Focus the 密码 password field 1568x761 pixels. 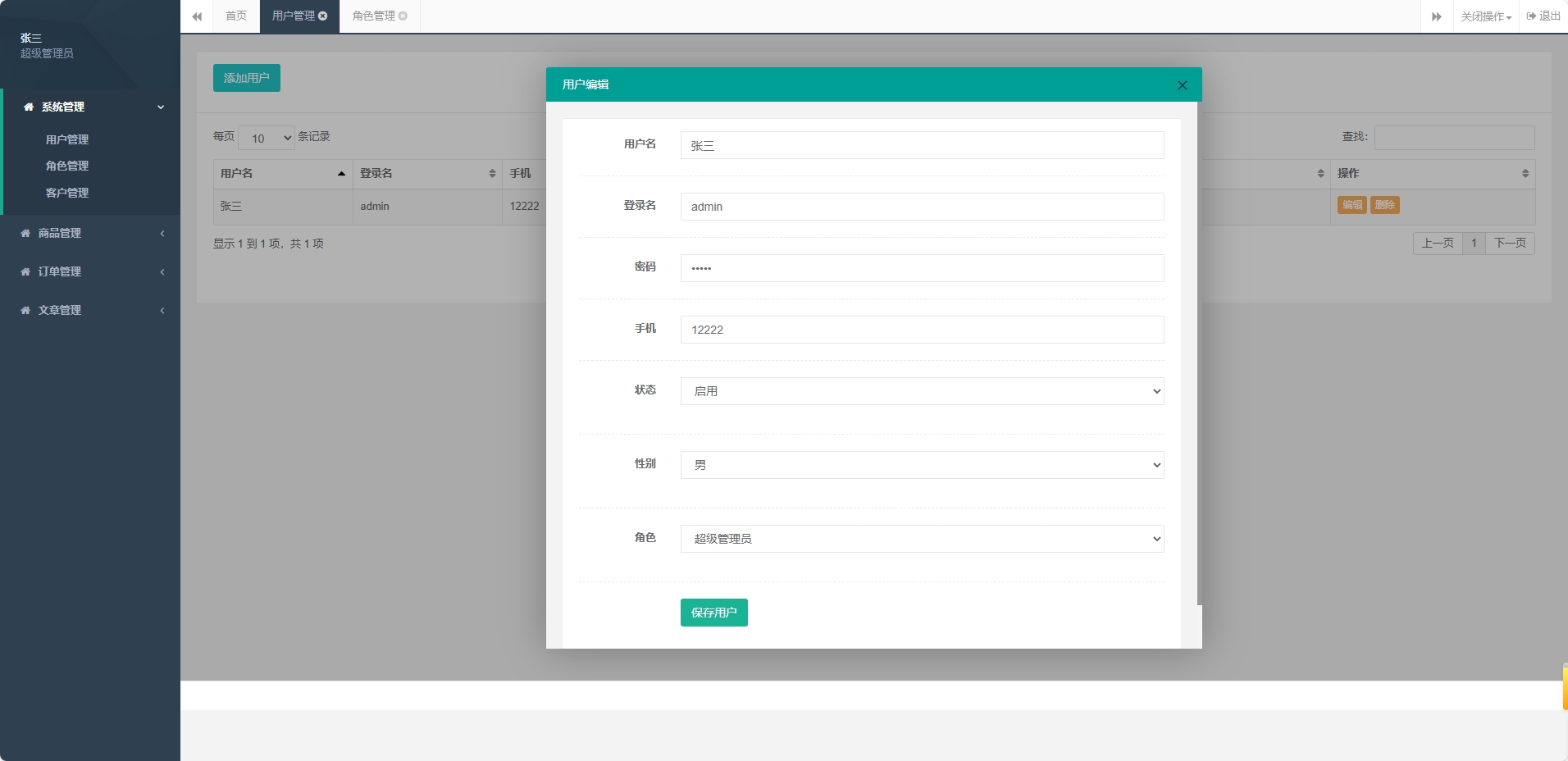coord(922,268)
